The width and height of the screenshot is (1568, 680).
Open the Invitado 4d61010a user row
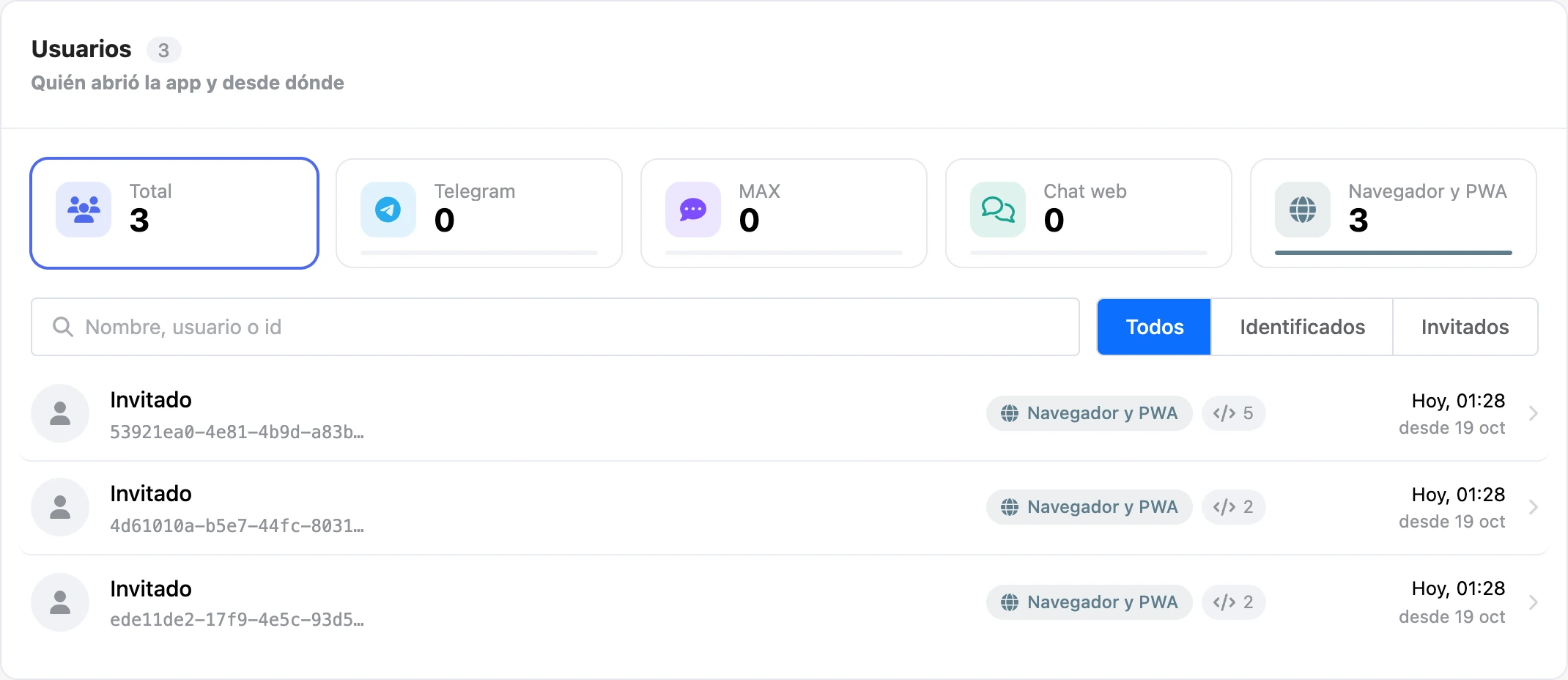784,507
